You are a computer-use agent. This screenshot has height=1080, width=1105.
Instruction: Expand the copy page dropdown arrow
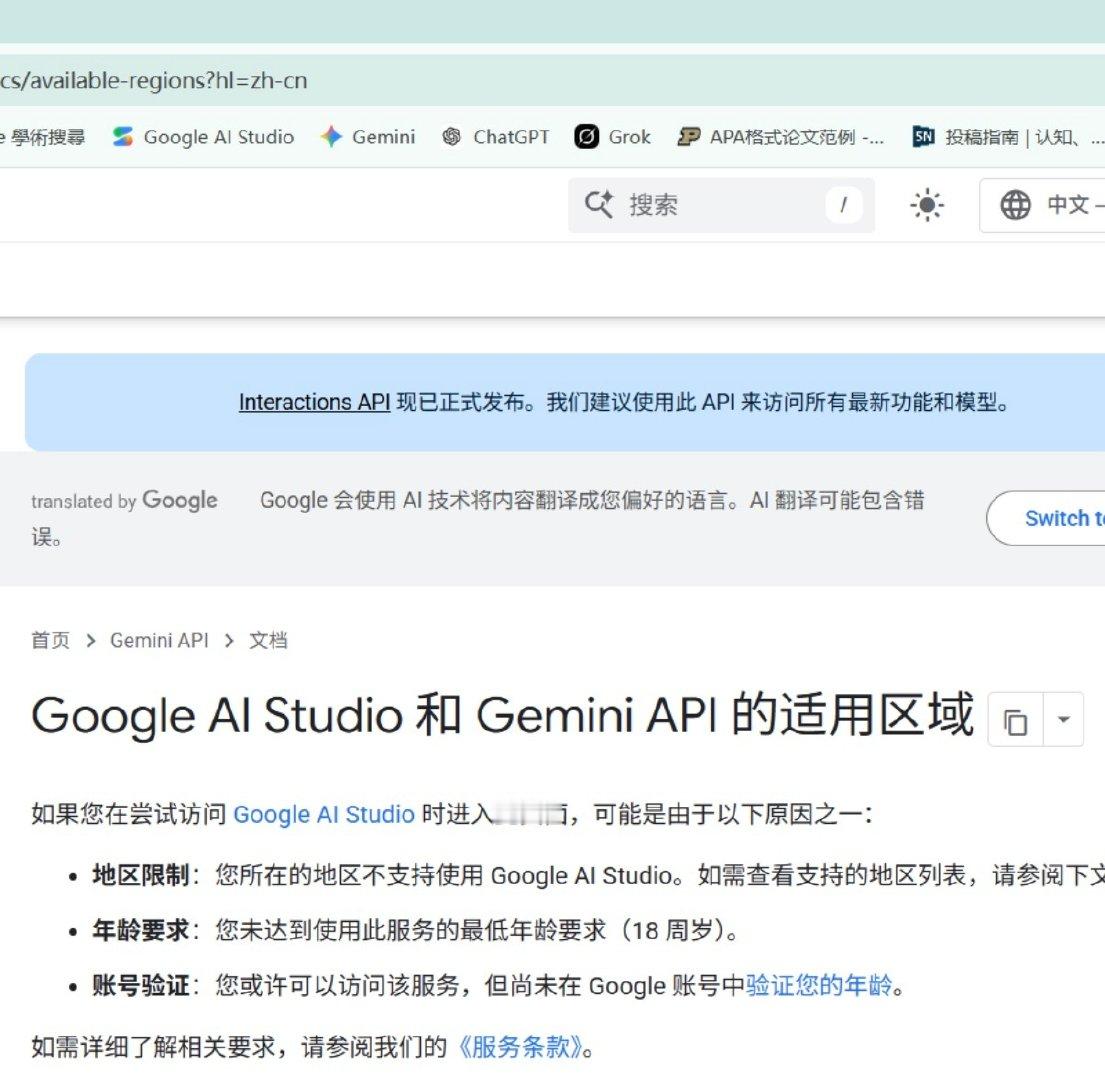(x=1063, y=720)
